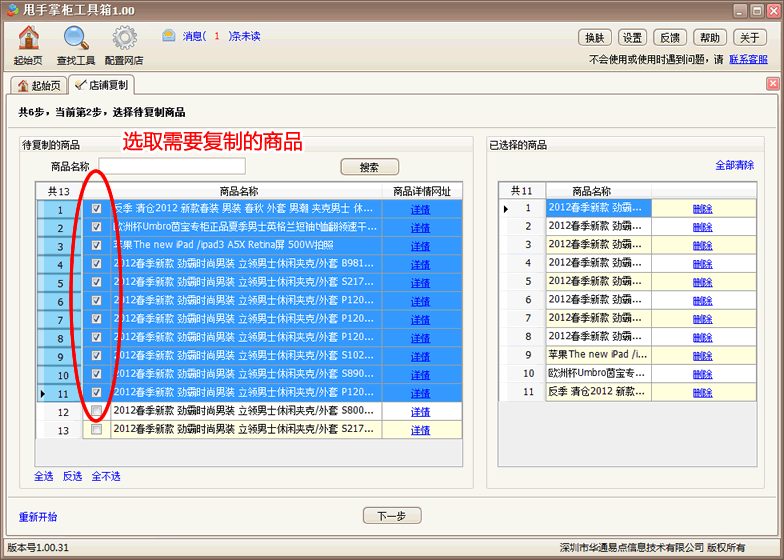The image size is (784, 560).
Task: Click 全不选 to deselect all
Action: pos(106,476)
